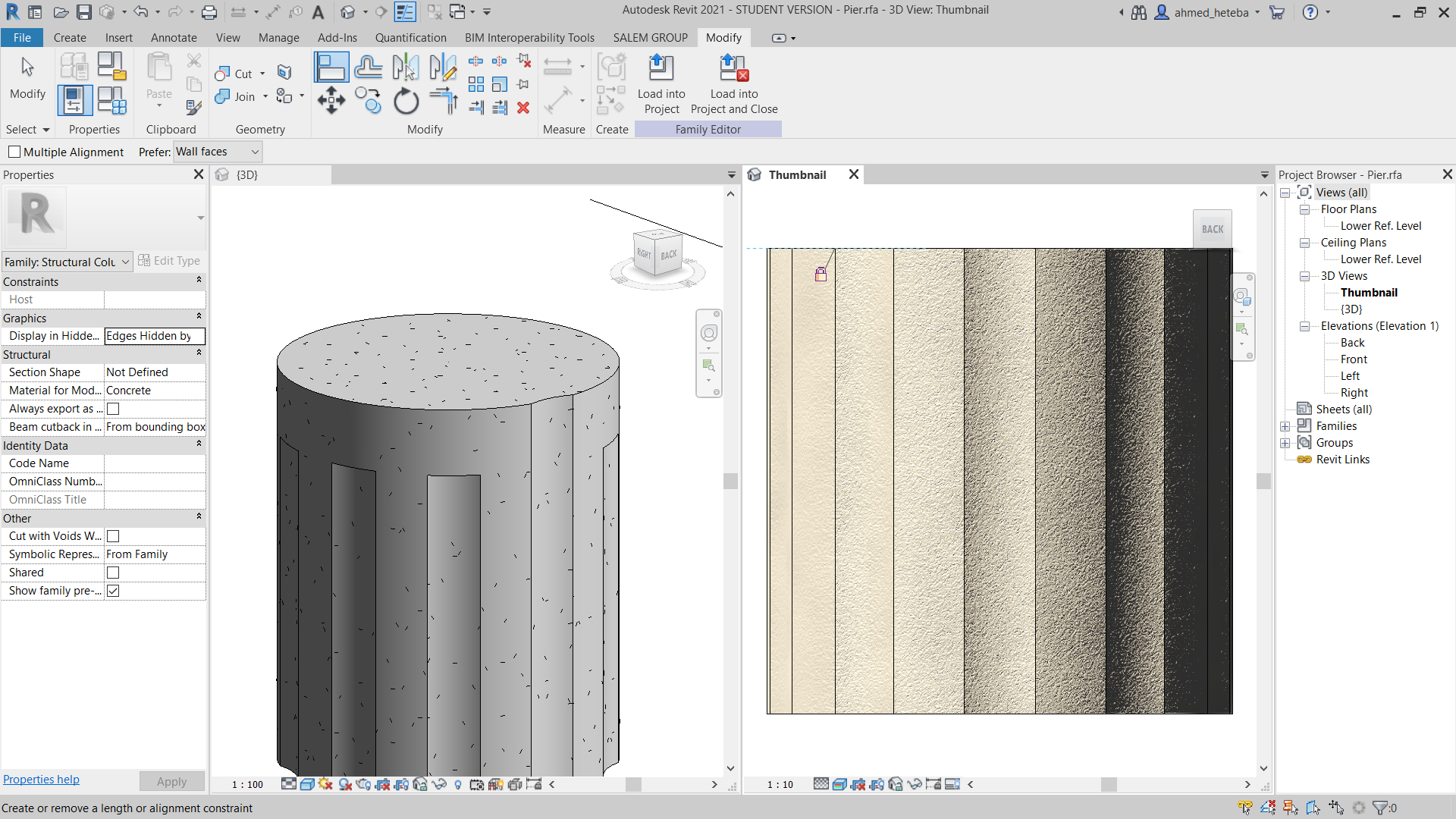Image resolution: width=1456 pixels, height=819 pixels.
Task: Collapse the Floor Plans tree node
Action: pos(1305,209)
